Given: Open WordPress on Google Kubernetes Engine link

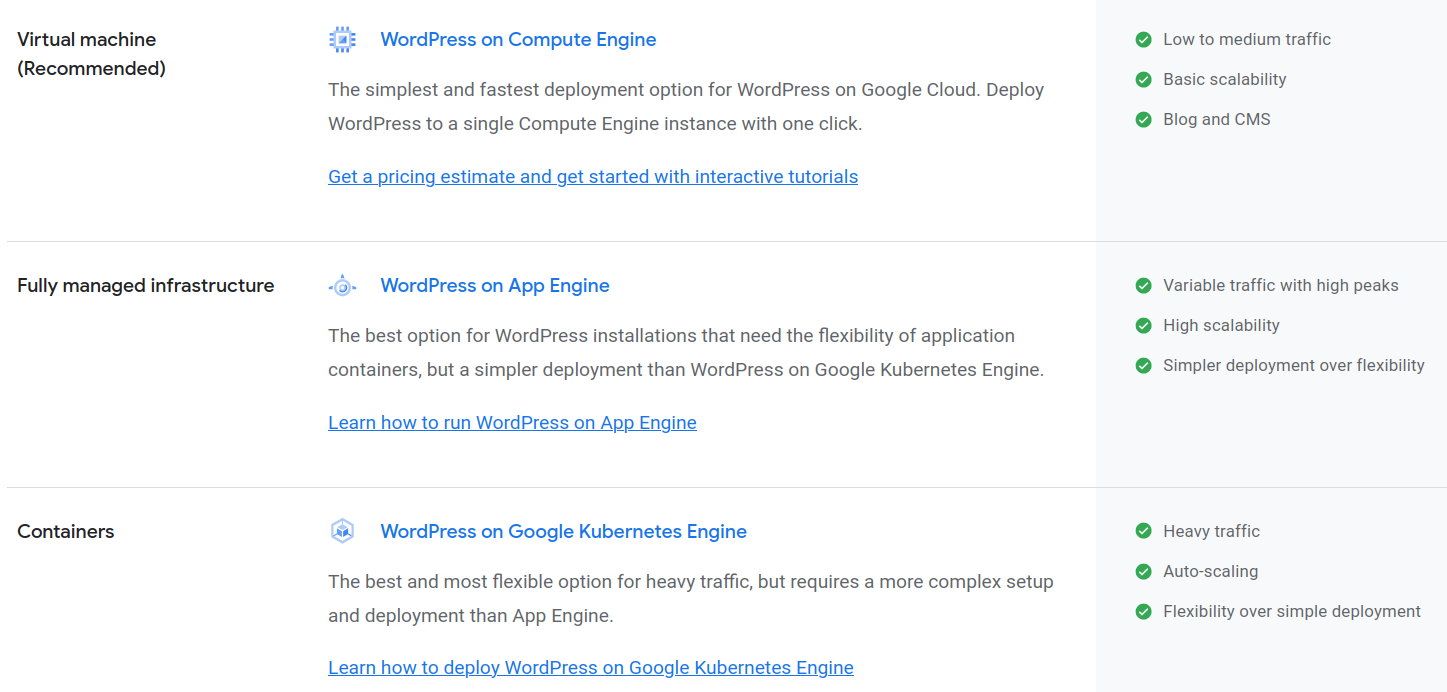Looking at the screenshot, I should [x=563, y=532].
